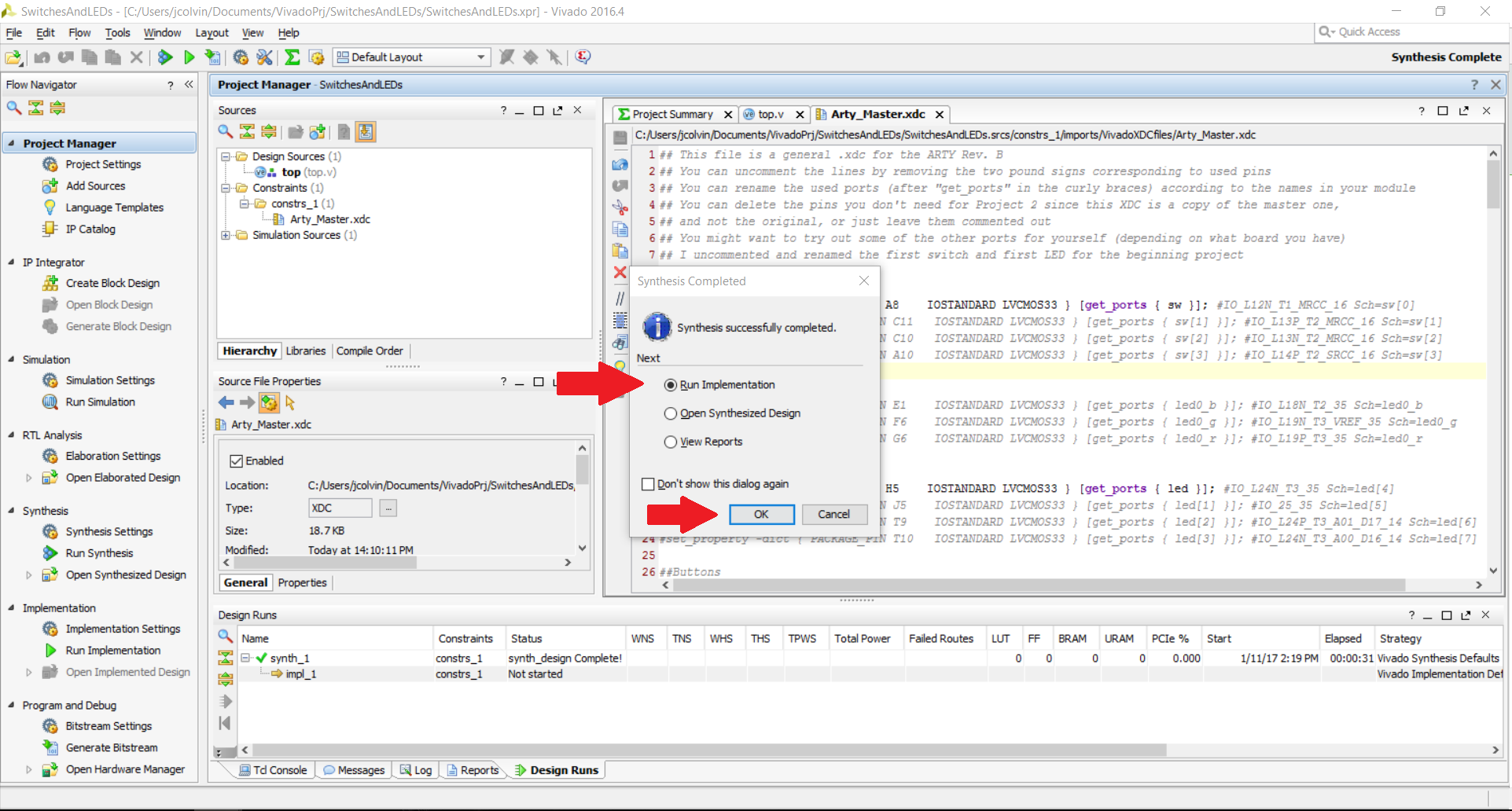This screenshot has height=811, width=1512.
Task: Click the back arrow in Source File Properties
Action: point(226,402)
